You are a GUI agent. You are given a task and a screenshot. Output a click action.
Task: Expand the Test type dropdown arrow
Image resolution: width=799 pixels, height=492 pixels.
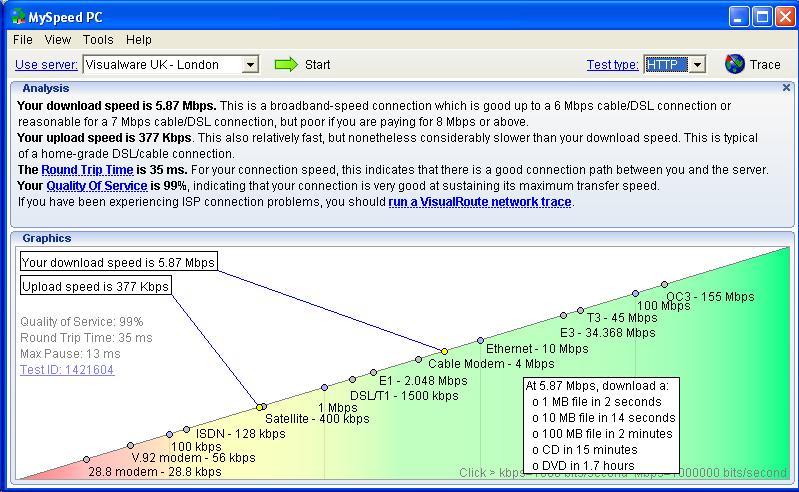[x=698, y=65]
